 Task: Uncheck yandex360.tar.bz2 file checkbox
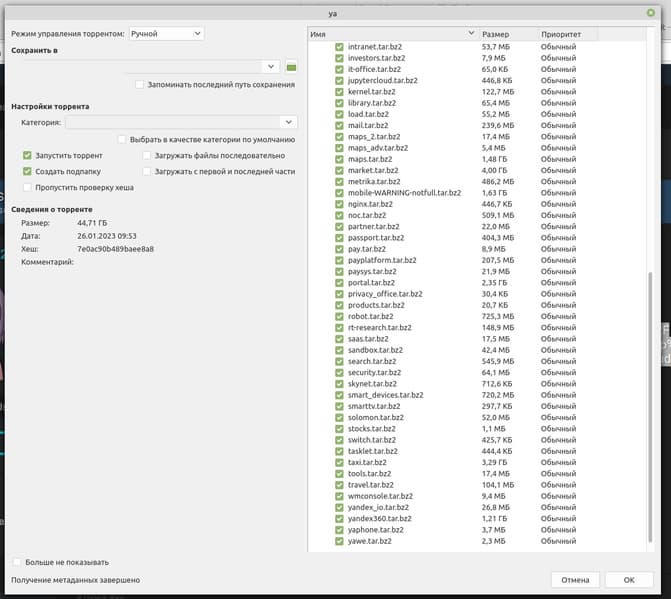(x=339, y=519)
